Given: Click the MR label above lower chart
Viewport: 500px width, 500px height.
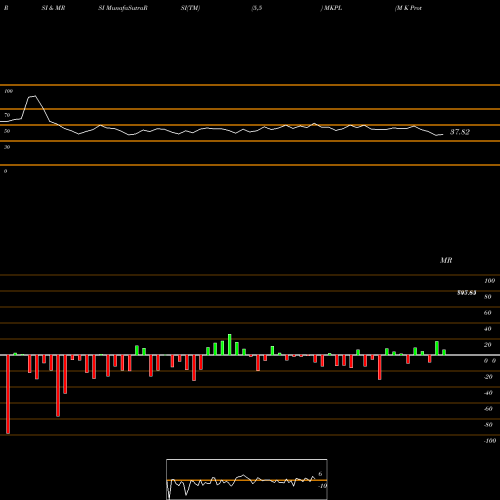Looking at the screenshot, I should point(446,260).
